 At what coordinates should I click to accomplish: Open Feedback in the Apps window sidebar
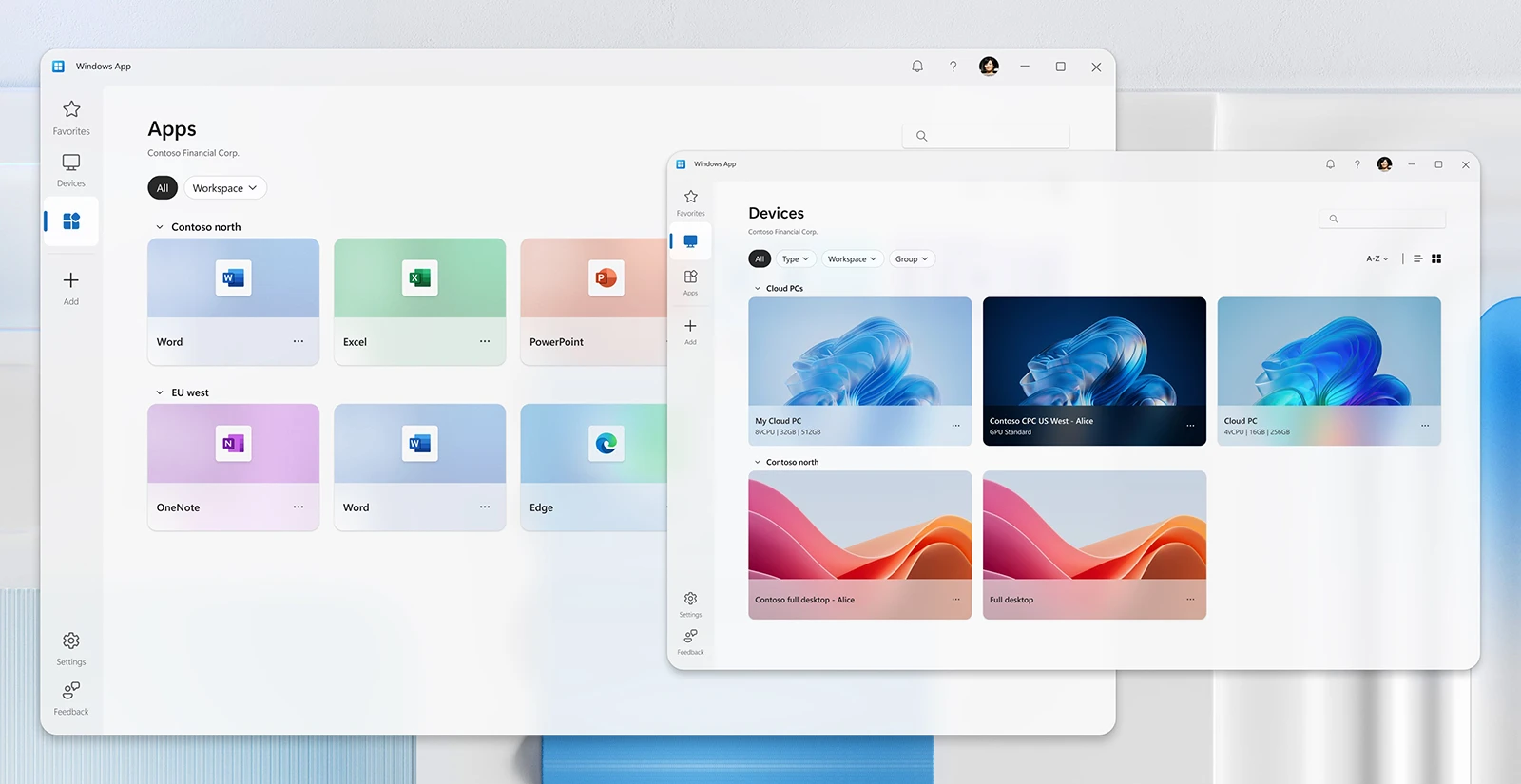(71, 698)
